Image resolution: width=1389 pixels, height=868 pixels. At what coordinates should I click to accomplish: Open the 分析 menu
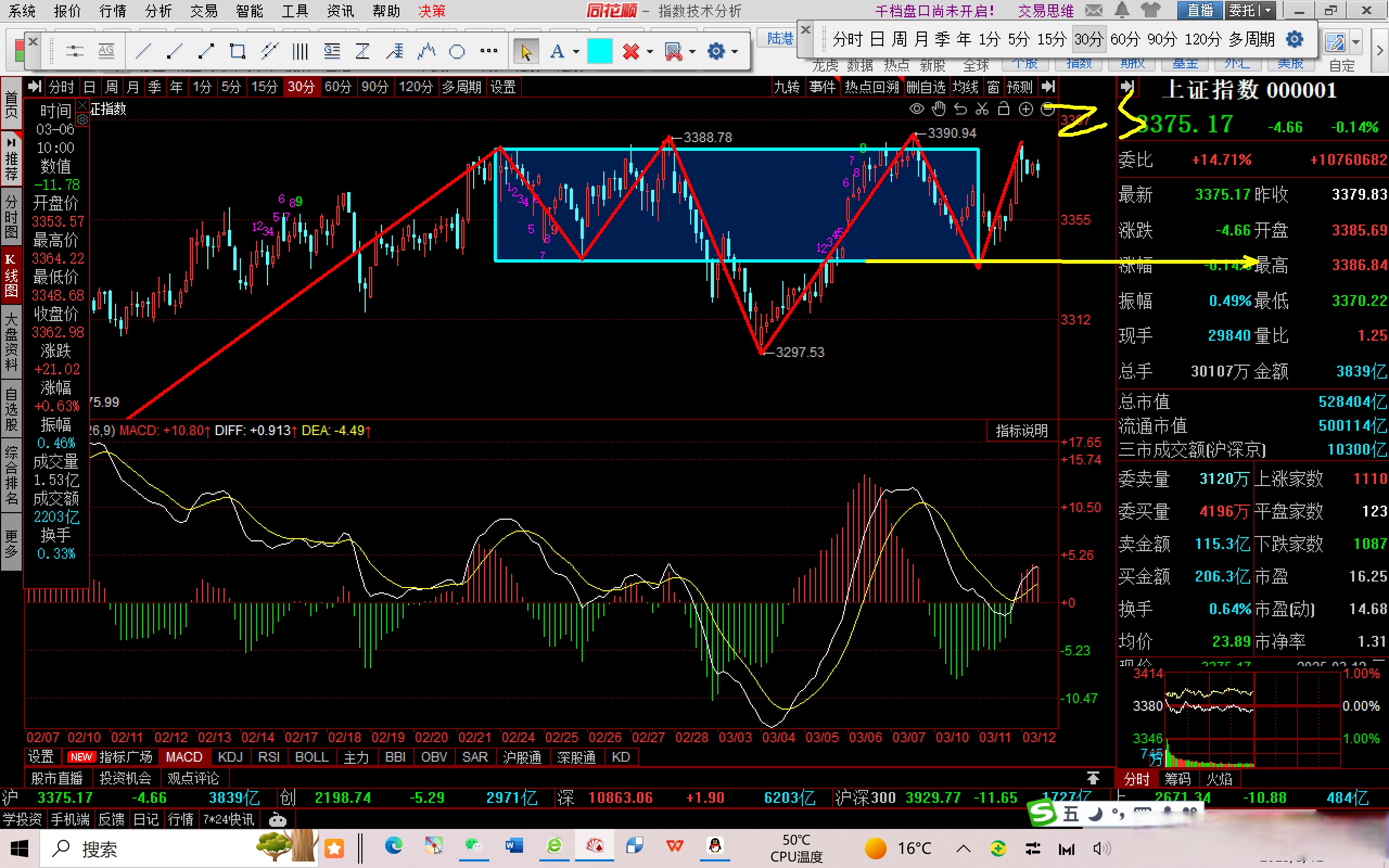coord(158,11)
